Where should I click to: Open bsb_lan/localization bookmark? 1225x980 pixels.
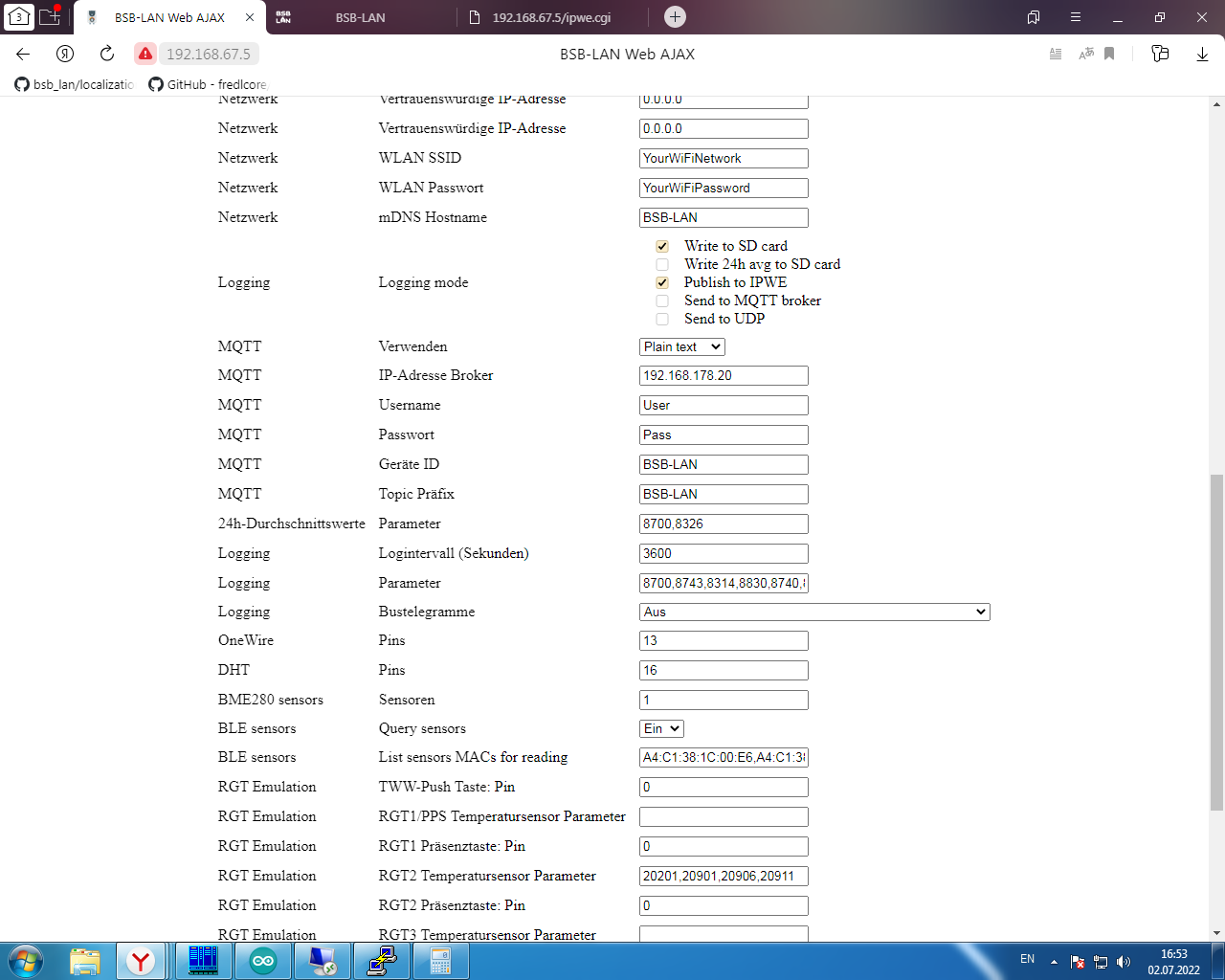click(75, 84)
